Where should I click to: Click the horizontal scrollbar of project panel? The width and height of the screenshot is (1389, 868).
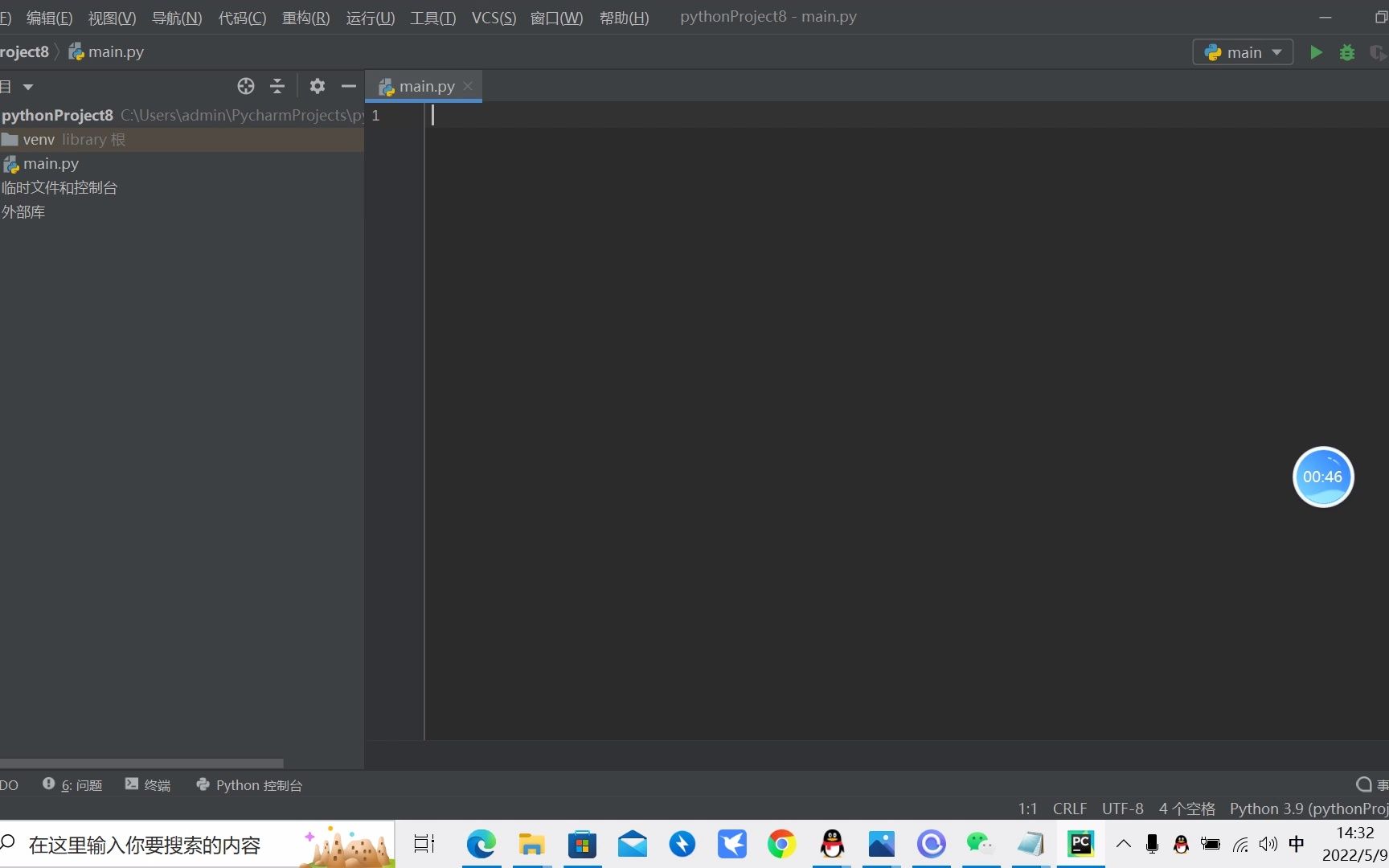[x=141, y=763]
